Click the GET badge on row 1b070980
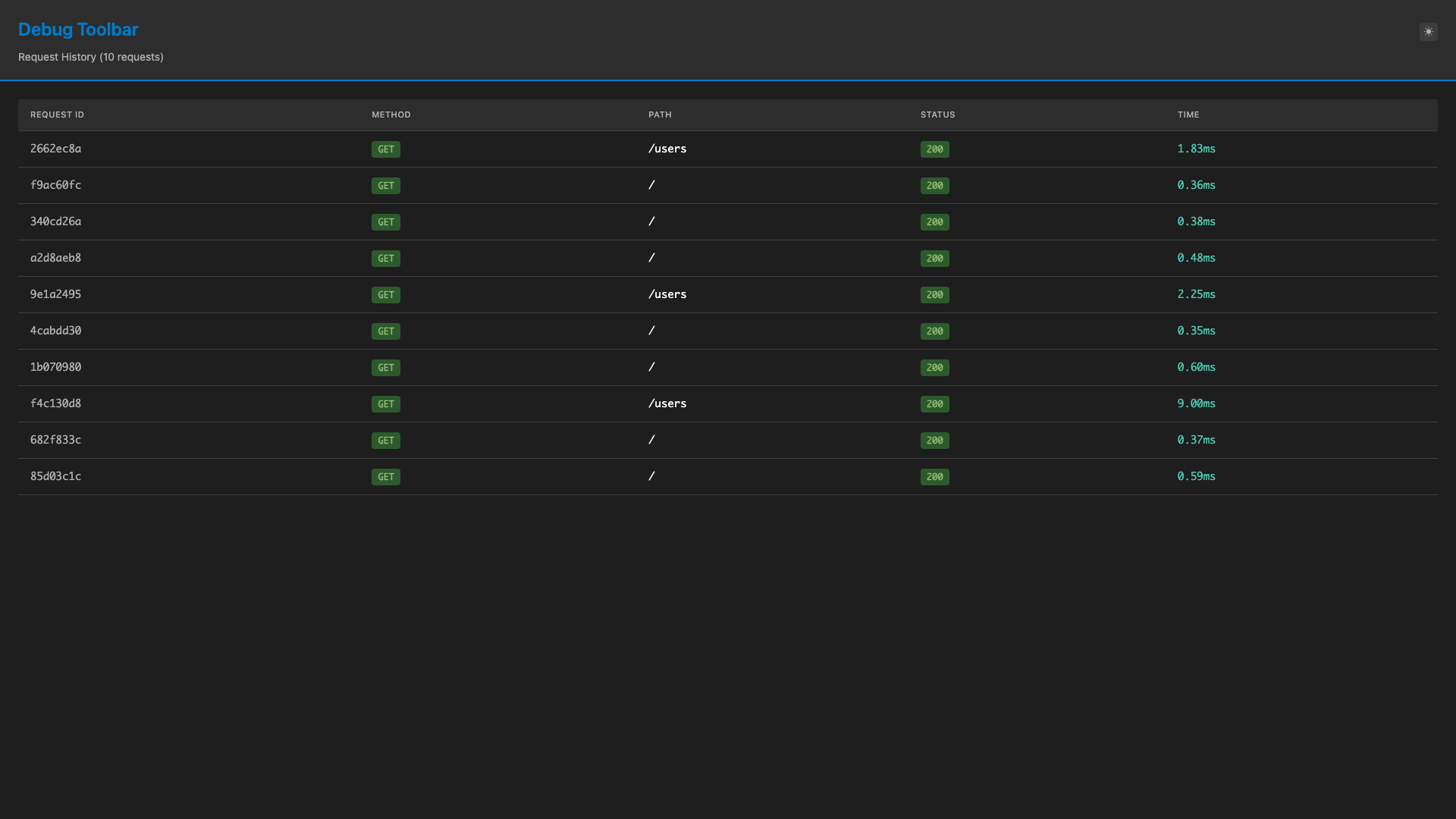 coord(385,368)
